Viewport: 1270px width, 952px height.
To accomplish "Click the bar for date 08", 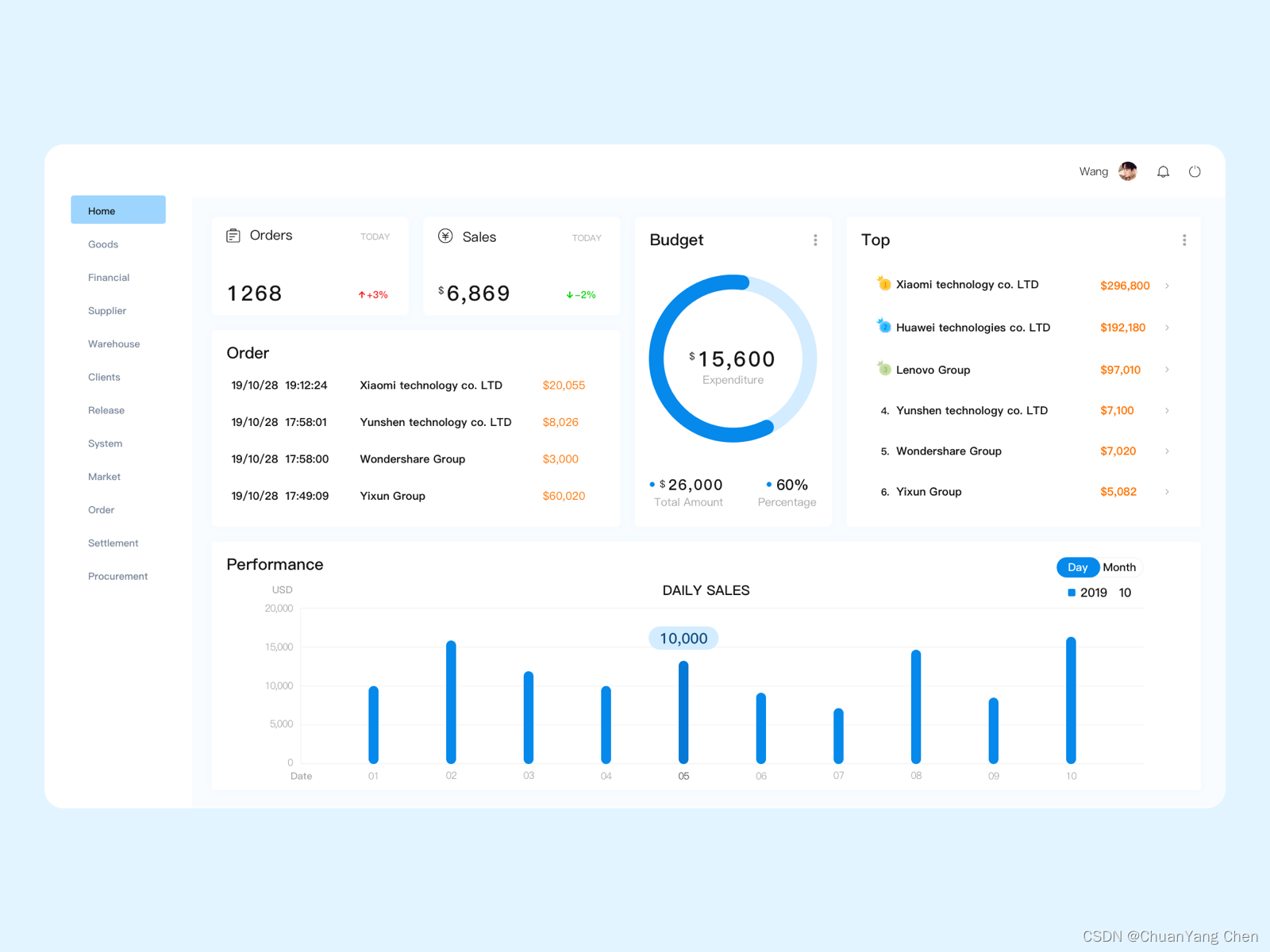I will [x=916, y=707].
